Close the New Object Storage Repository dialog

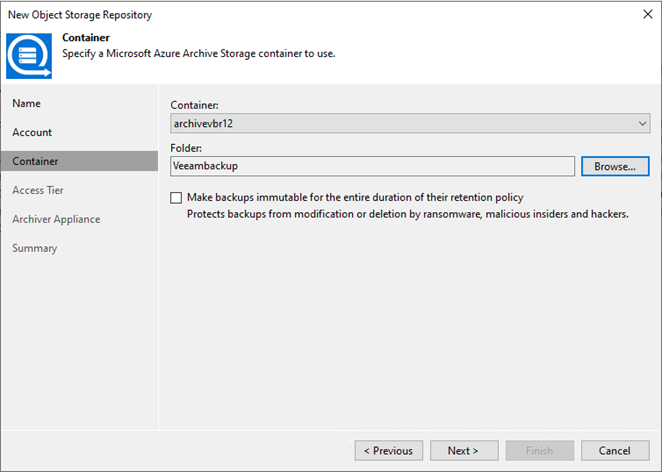[648, 14]
